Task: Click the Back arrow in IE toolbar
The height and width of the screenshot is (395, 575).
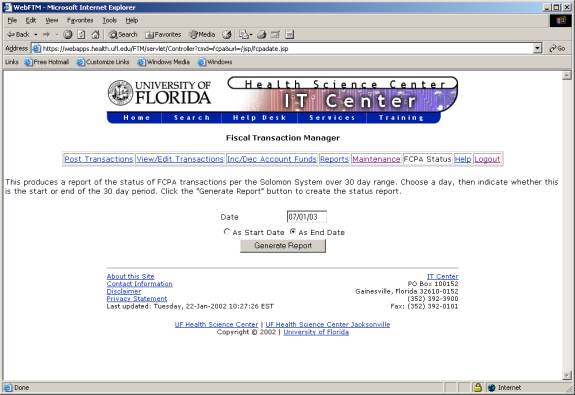Action: coord(18,35)
